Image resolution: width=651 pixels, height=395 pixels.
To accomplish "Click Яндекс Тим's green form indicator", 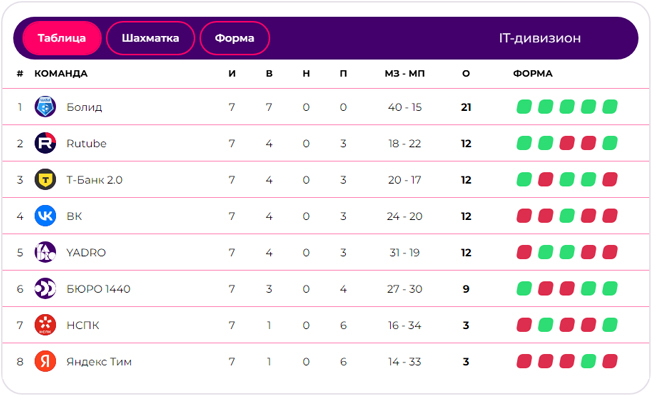I will (588, 361).
